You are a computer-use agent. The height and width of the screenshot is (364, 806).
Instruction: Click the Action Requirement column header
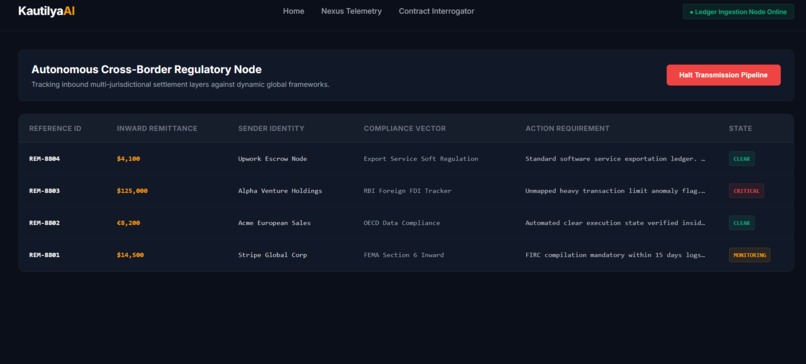pyautogui.click(x=567, y=129)
